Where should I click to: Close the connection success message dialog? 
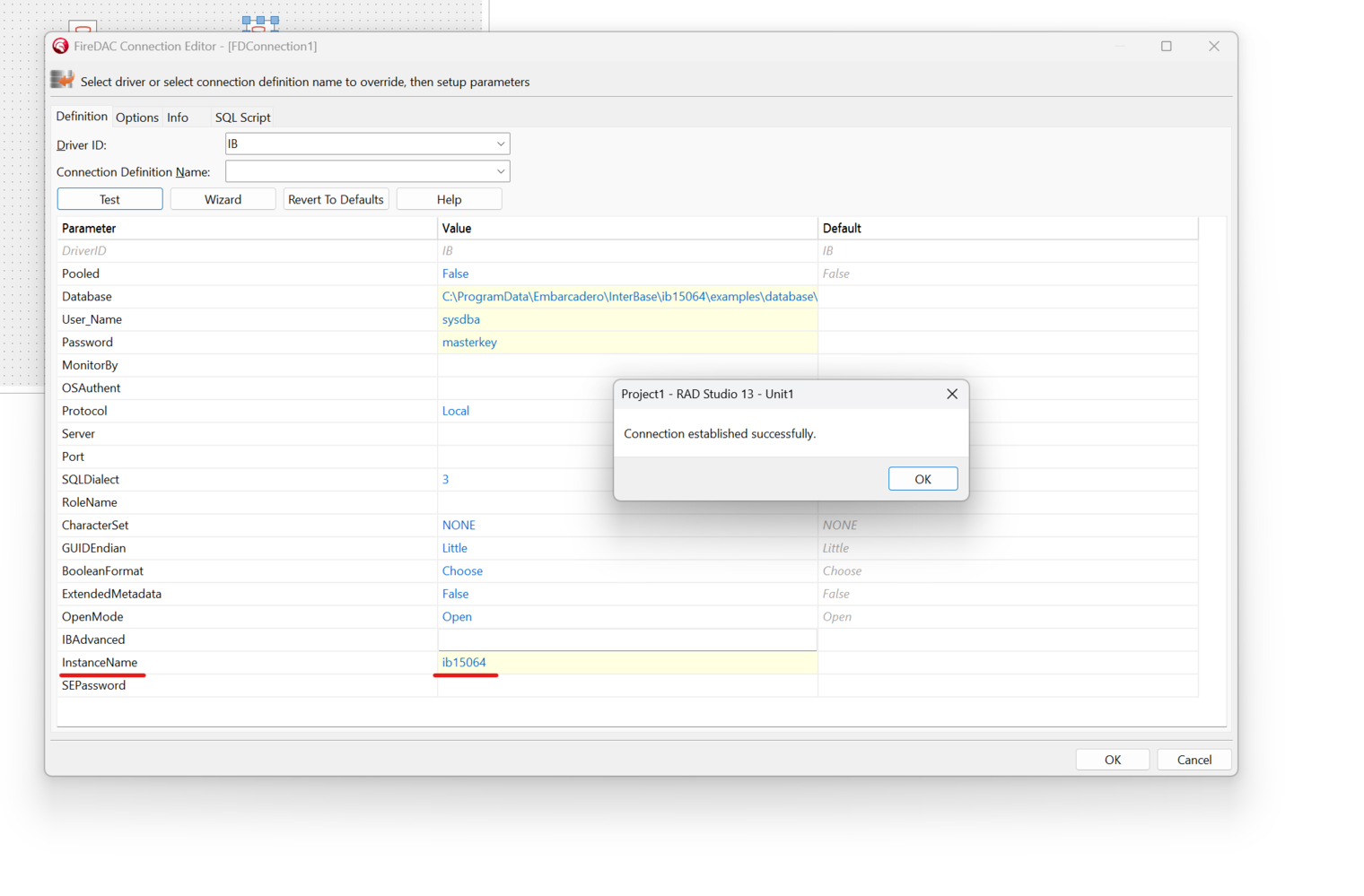pos(951,394)
